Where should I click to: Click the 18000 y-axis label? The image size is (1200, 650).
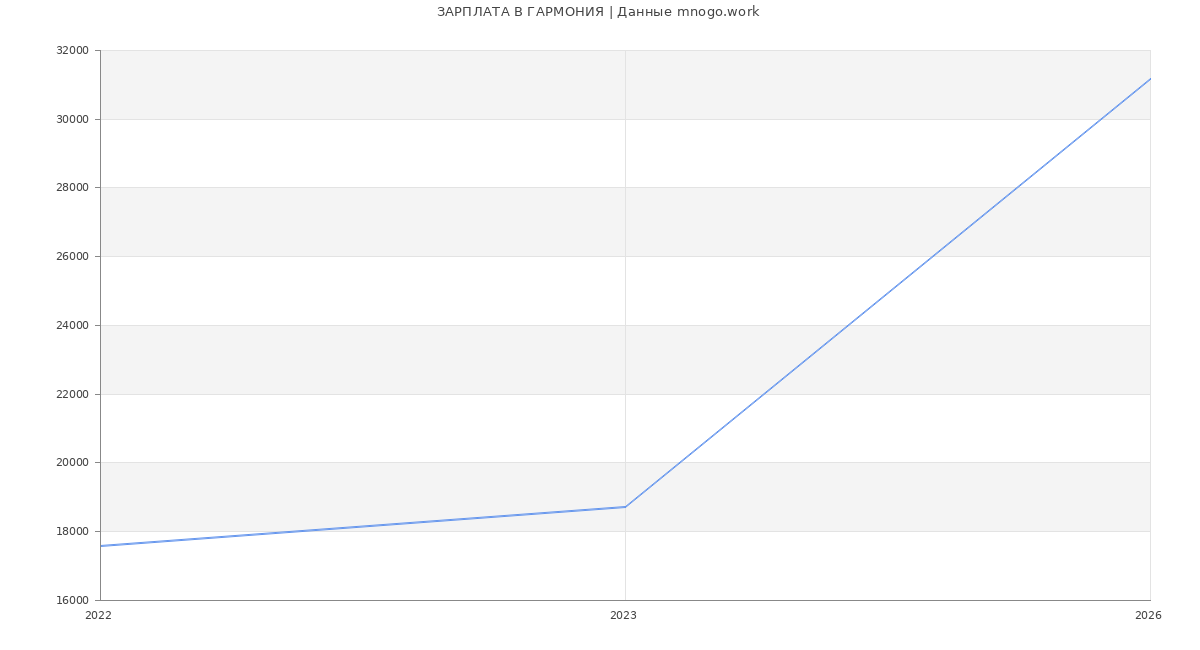point(72,532)
